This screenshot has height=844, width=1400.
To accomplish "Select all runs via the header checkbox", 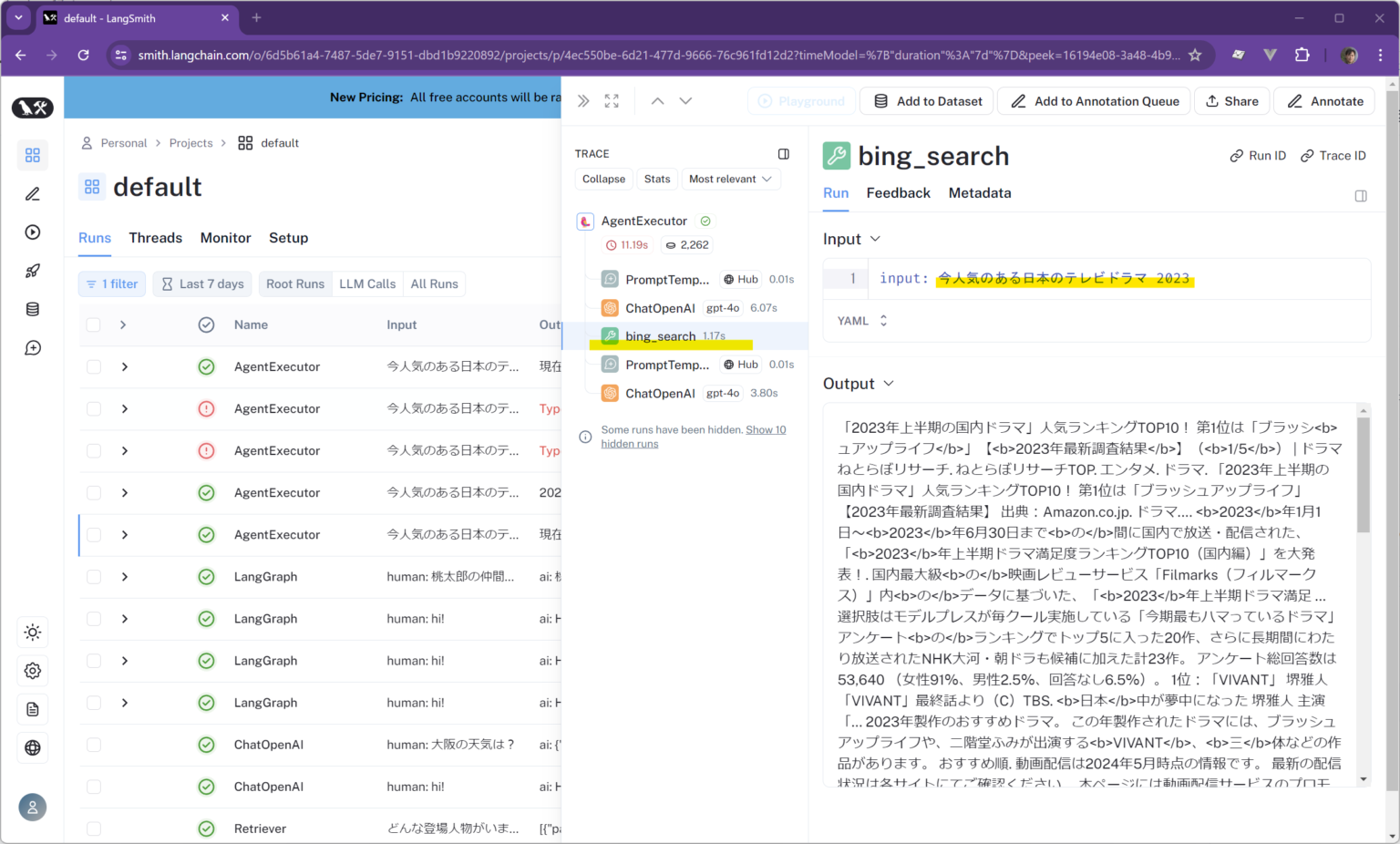I will coord(94,324).
